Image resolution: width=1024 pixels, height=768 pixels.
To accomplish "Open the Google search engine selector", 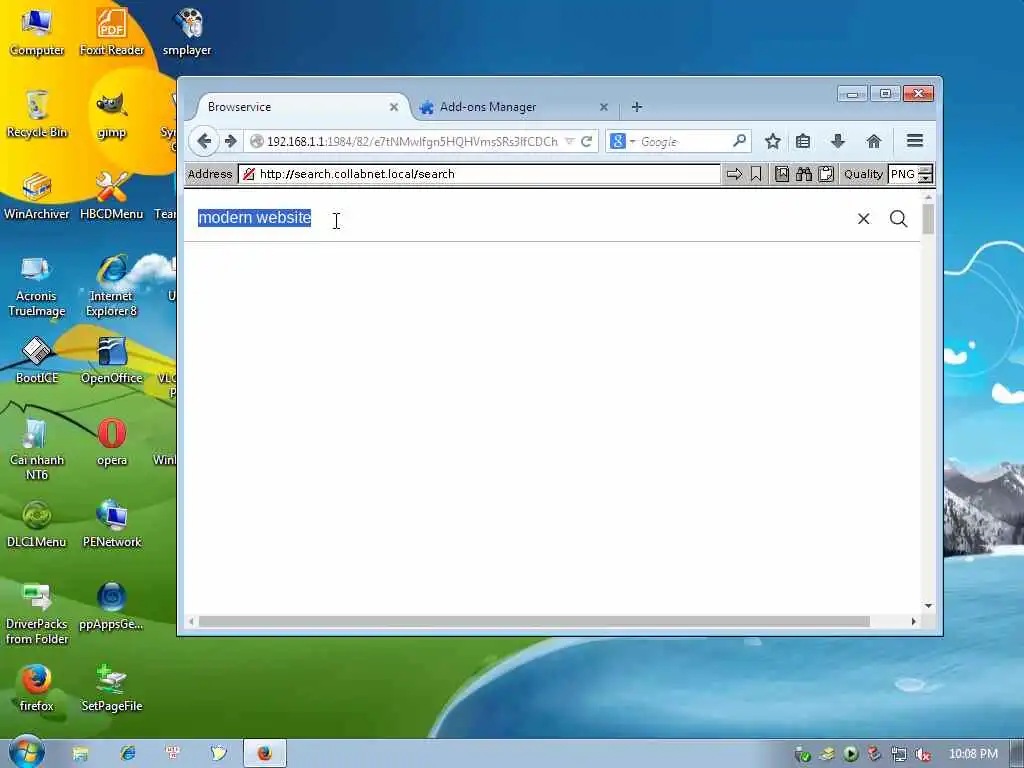I will [622, 141].
